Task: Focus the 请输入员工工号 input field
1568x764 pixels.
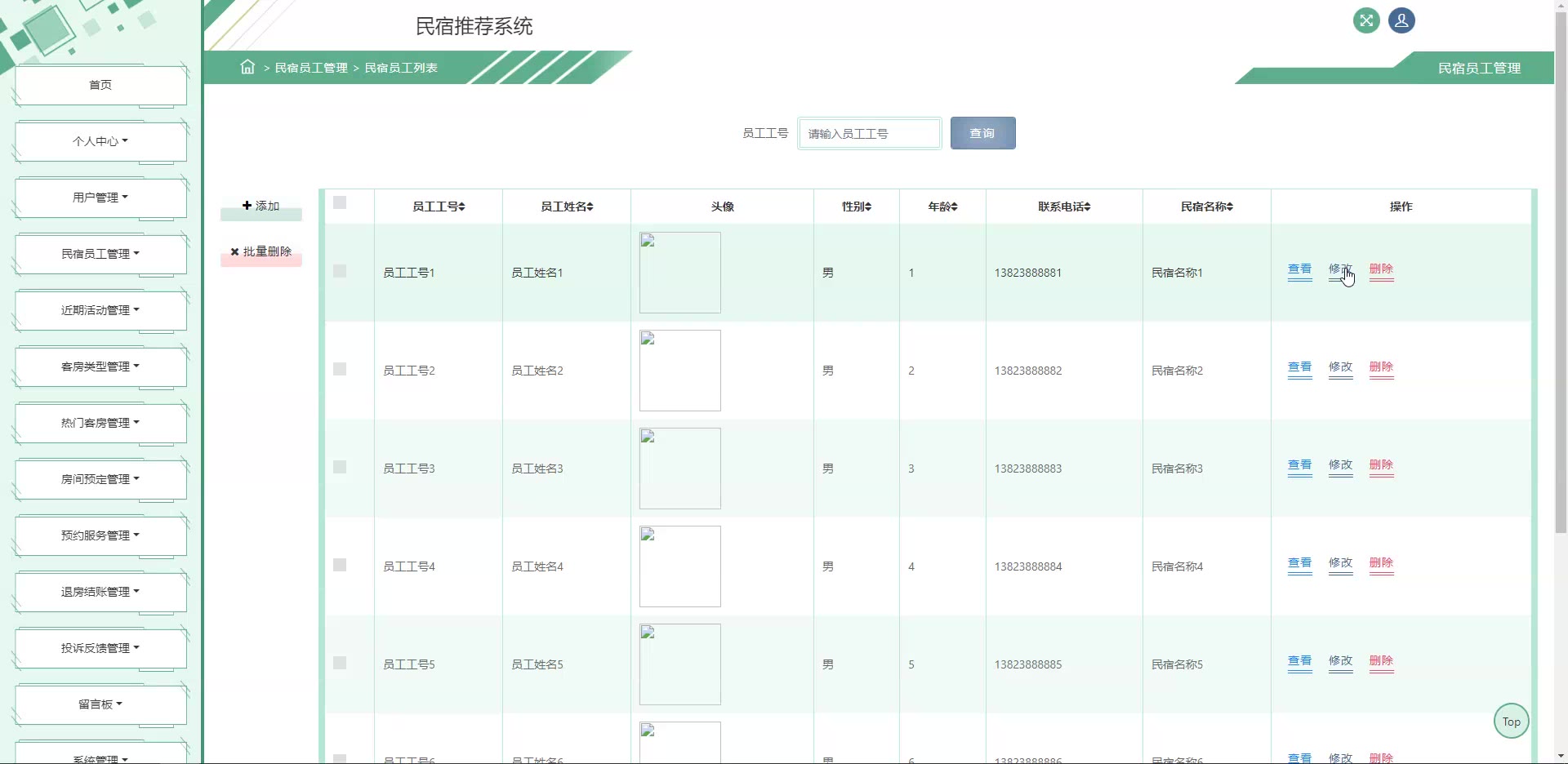Action: 870,133
